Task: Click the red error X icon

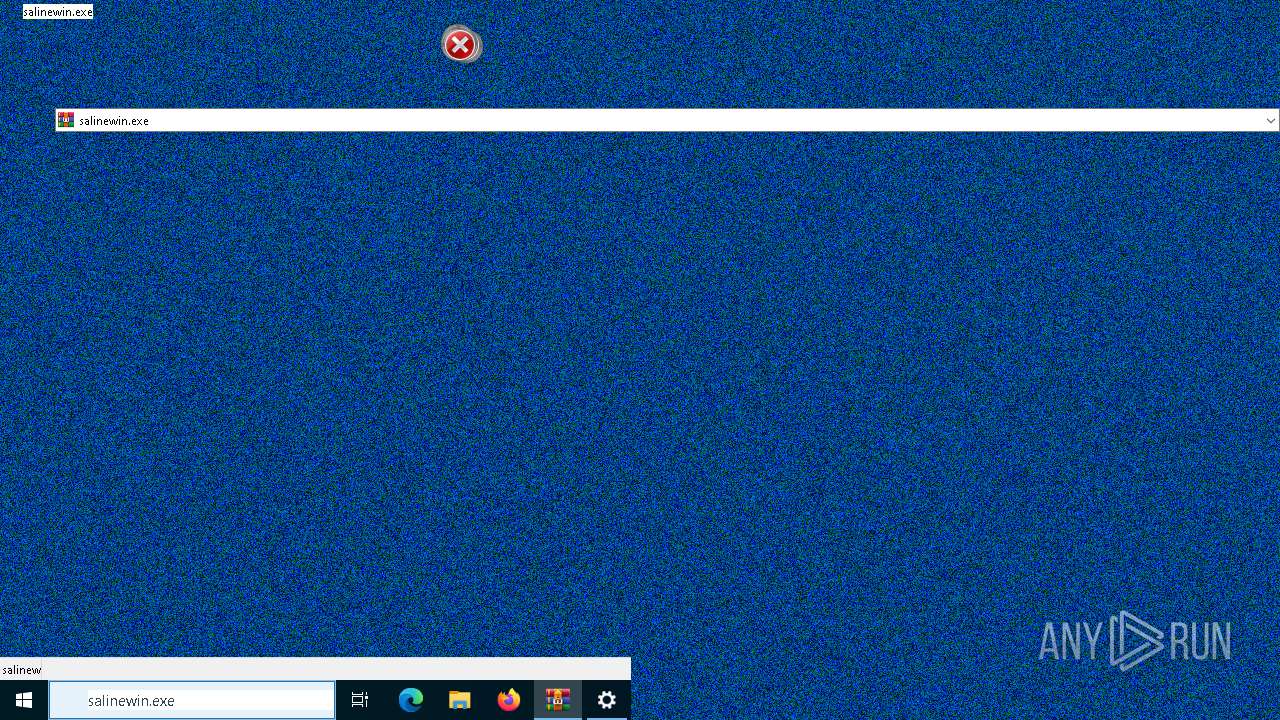Action: [460, 45]
